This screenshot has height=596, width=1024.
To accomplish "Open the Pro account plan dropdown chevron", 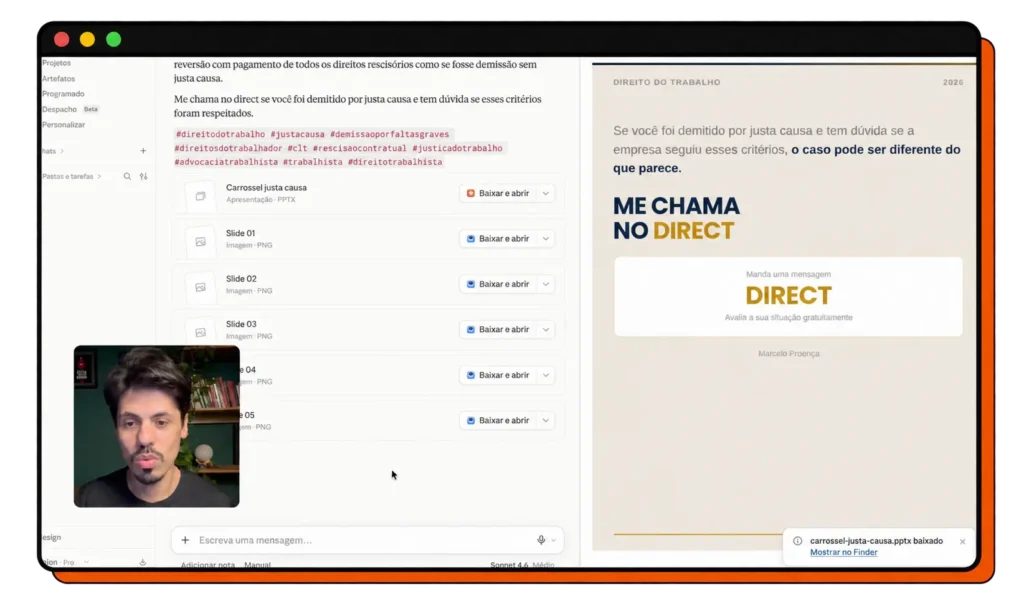I will pos(86,562).
